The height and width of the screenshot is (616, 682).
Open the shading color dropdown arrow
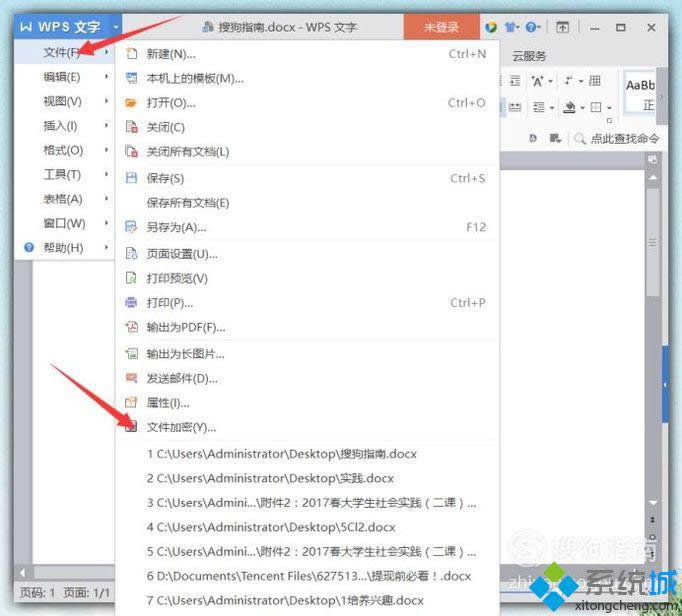pyautogui.click(x=582, y=107)
